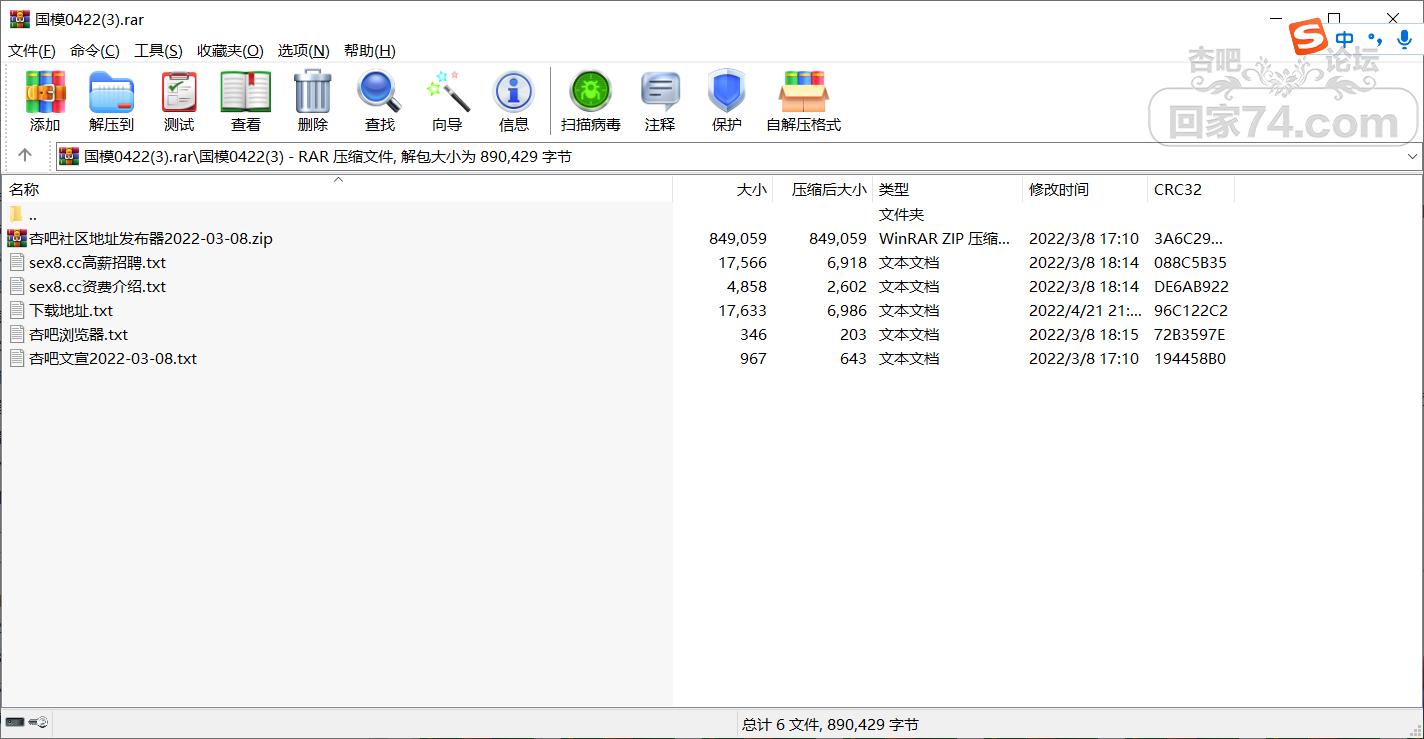Screen dimensions: 1424x739
Task: Click the Scan Virus (扫描病毒) bug icon
Action: (x=591, y=92)
